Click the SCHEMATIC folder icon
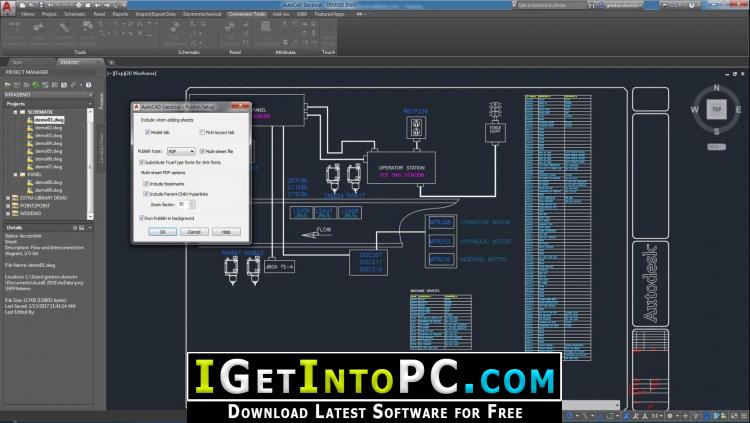 coord(22,112)
